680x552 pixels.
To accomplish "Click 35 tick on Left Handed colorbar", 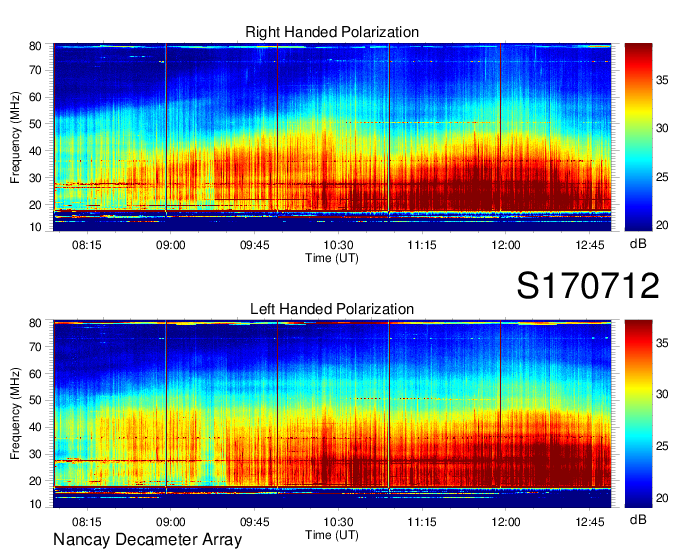I will click(662, 343).
